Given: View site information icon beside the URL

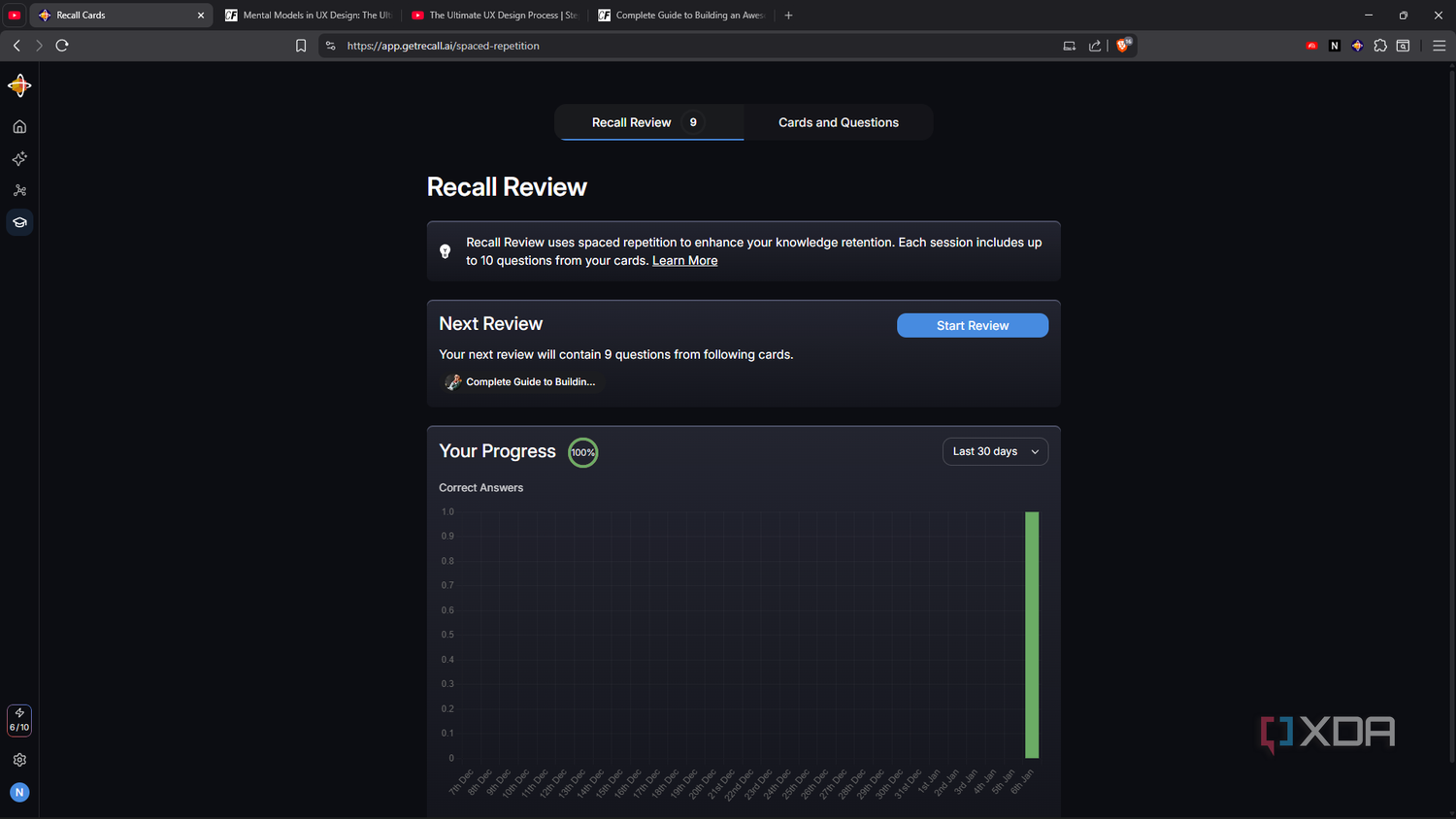Looking at the screenshot, I should click(x=331, y=46).
